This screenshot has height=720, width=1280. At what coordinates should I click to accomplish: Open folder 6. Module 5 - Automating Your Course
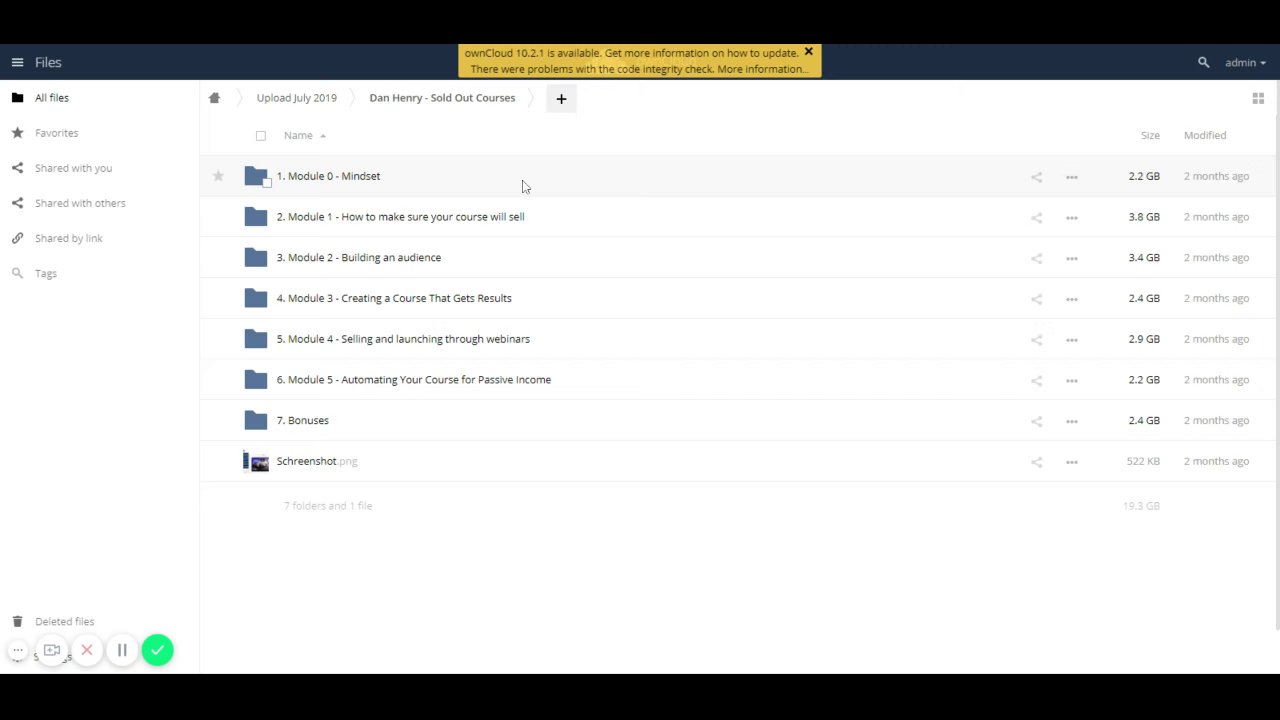pyautogui.click(x=413, y=380)
